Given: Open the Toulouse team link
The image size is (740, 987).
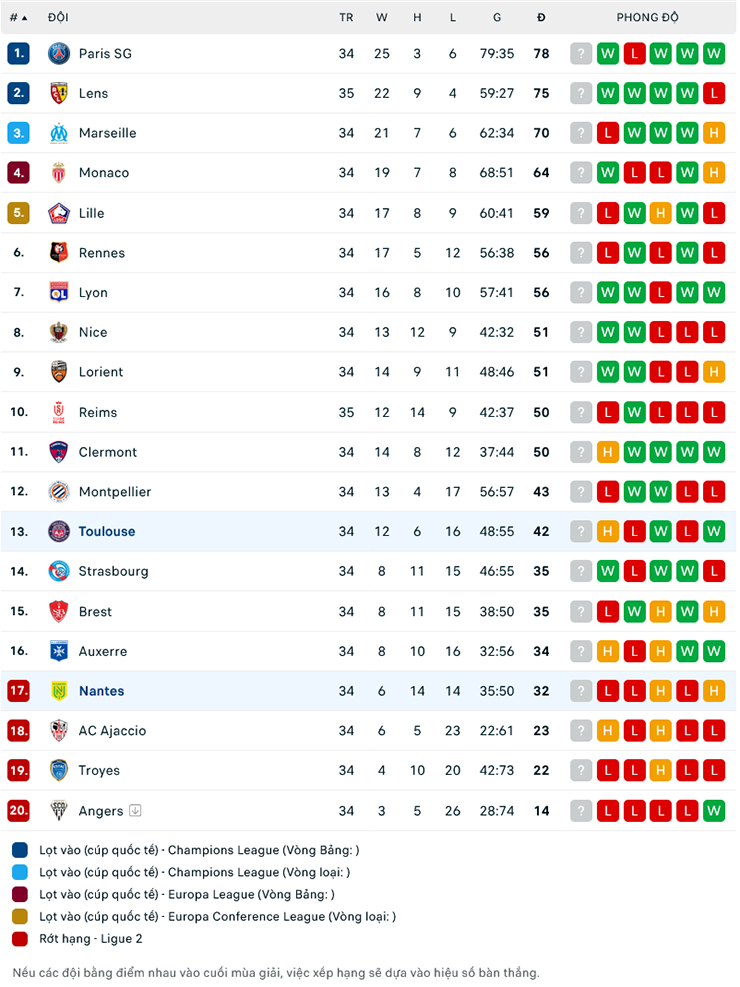Looking at the screenshot, I should 107,531.
